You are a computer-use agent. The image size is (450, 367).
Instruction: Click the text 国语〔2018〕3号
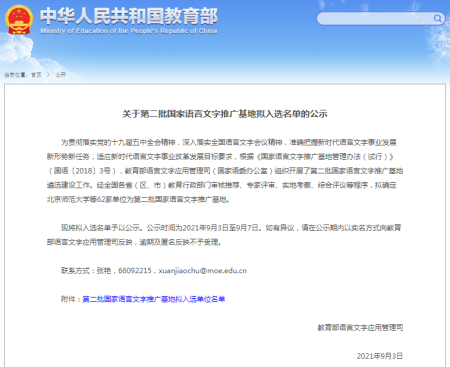[82, 171]
